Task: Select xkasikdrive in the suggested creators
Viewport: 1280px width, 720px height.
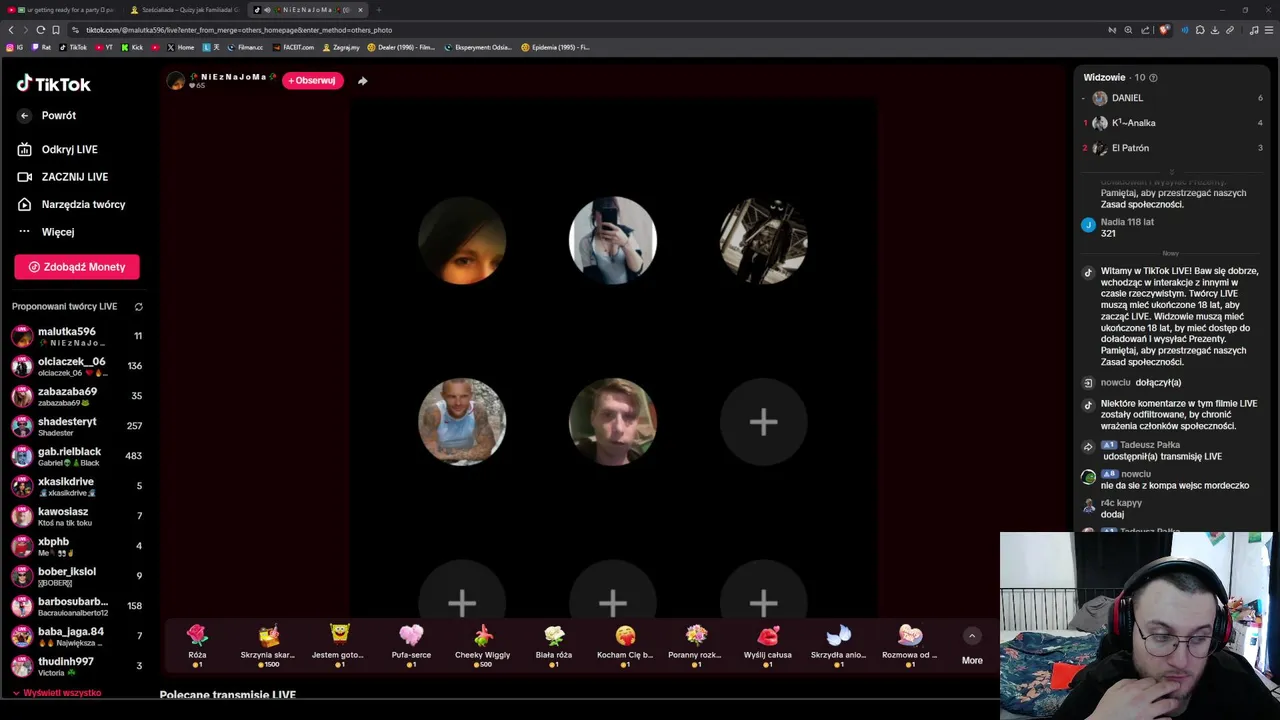Action: (x=77, y=486)
